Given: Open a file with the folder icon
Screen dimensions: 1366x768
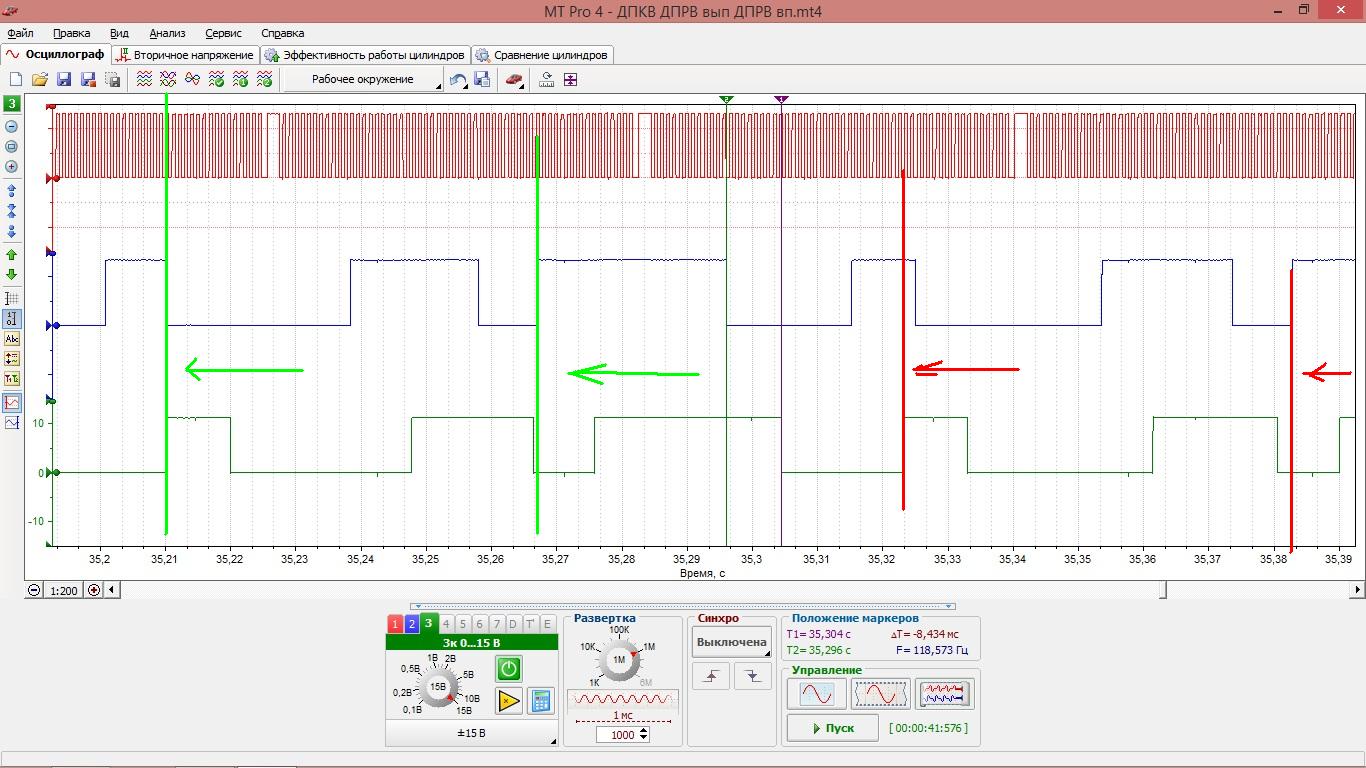Looking at the screenshot, I should [x=40, y=80].
